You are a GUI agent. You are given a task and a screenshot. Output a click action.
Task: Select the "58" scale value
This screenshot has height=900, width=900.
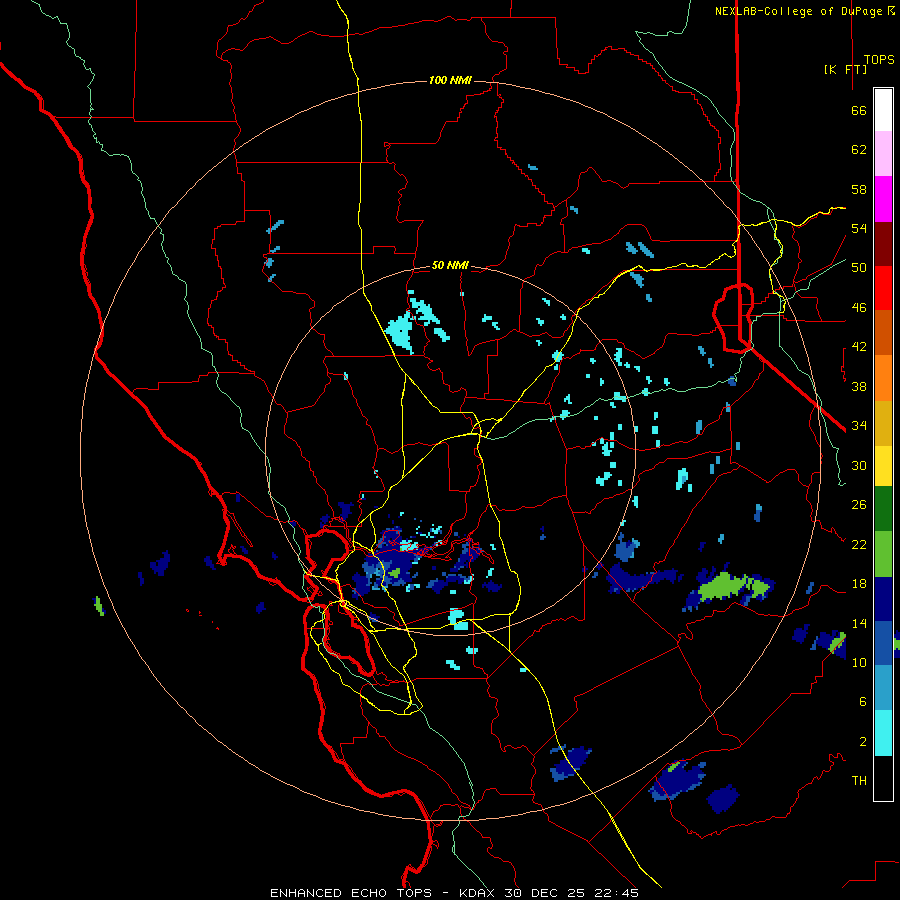click(859, 189)
